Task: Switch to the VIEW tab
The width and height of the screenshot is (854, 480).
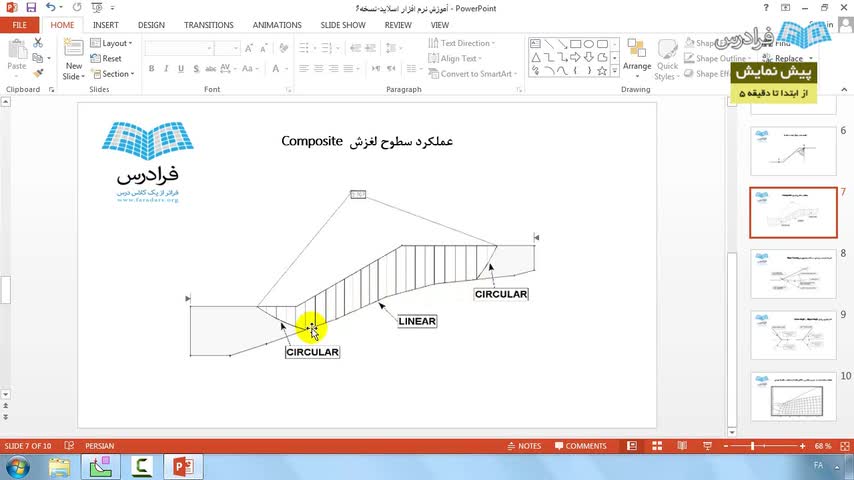Action: coord(440,25)
